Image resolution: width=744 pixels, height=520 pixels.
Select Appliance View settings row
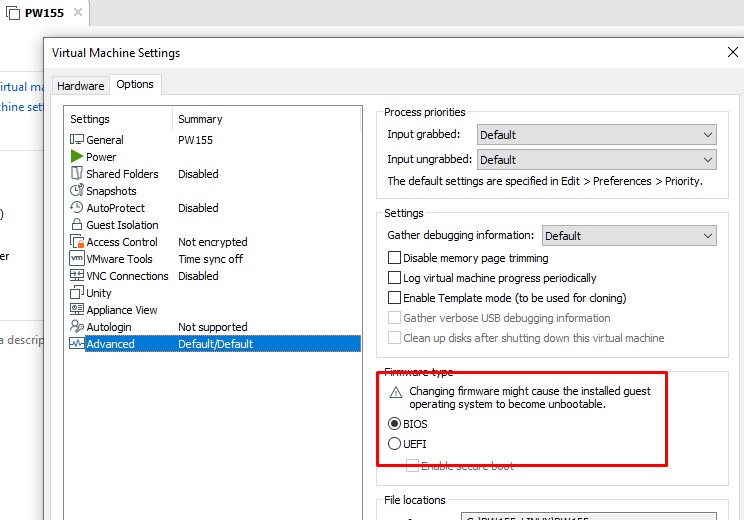pyautogui.click(x=215, y=310)
